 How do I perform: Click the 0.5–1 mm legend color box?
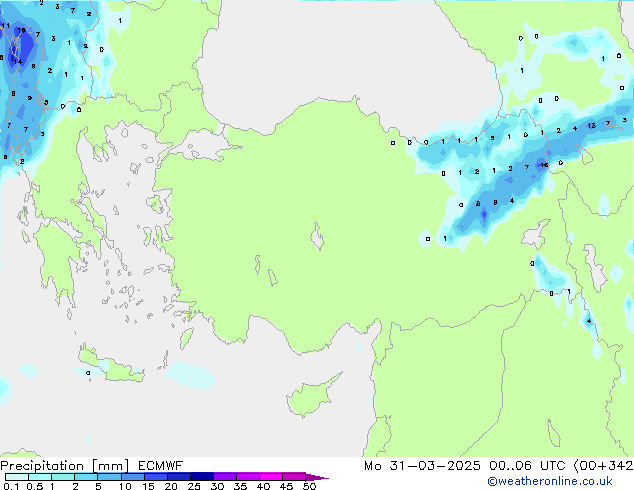40,477
